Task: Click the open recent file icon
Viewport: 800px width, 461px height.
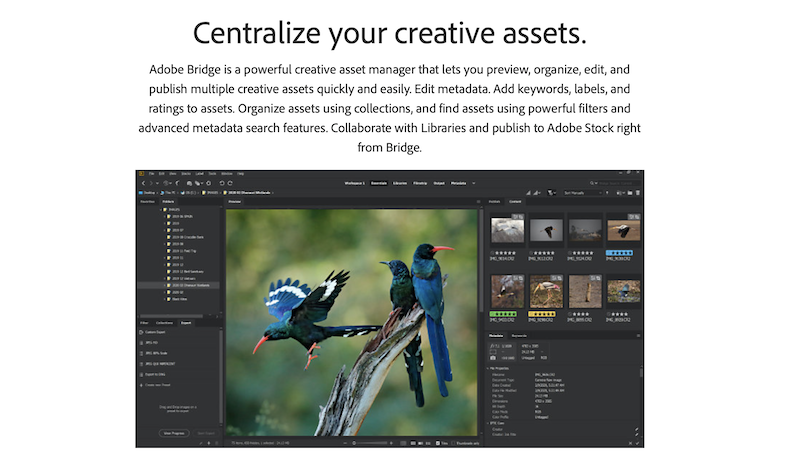Action: click(x=619, y=193)
